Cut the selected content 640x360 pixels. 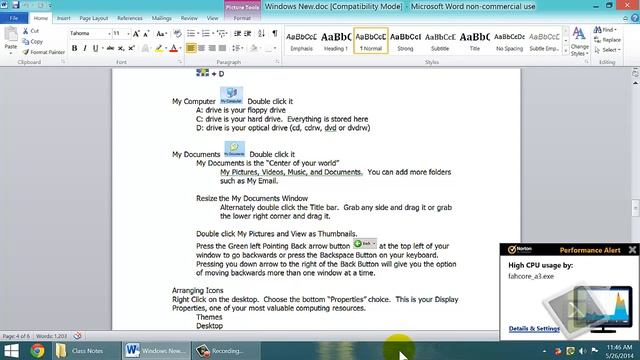31,31
